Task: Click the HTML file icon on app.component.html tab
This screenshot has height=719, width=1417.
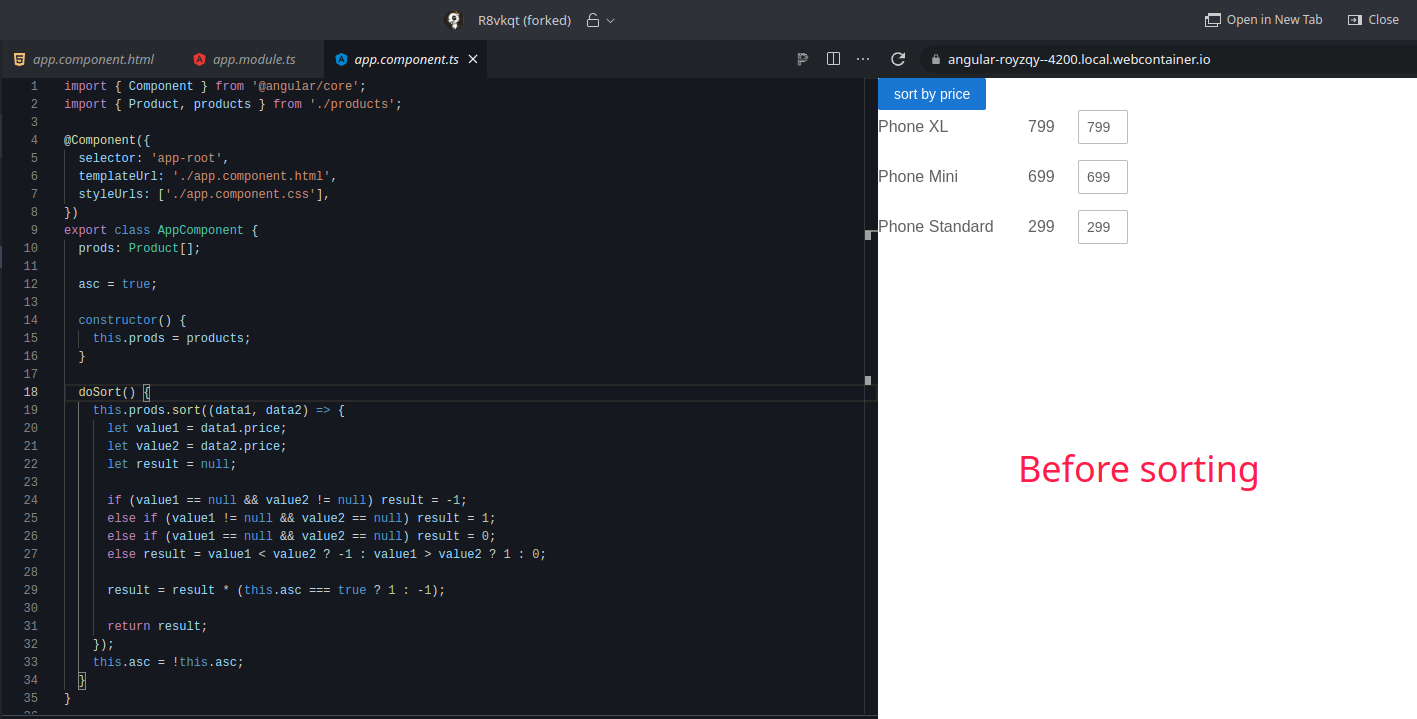Action: (18, 59)
